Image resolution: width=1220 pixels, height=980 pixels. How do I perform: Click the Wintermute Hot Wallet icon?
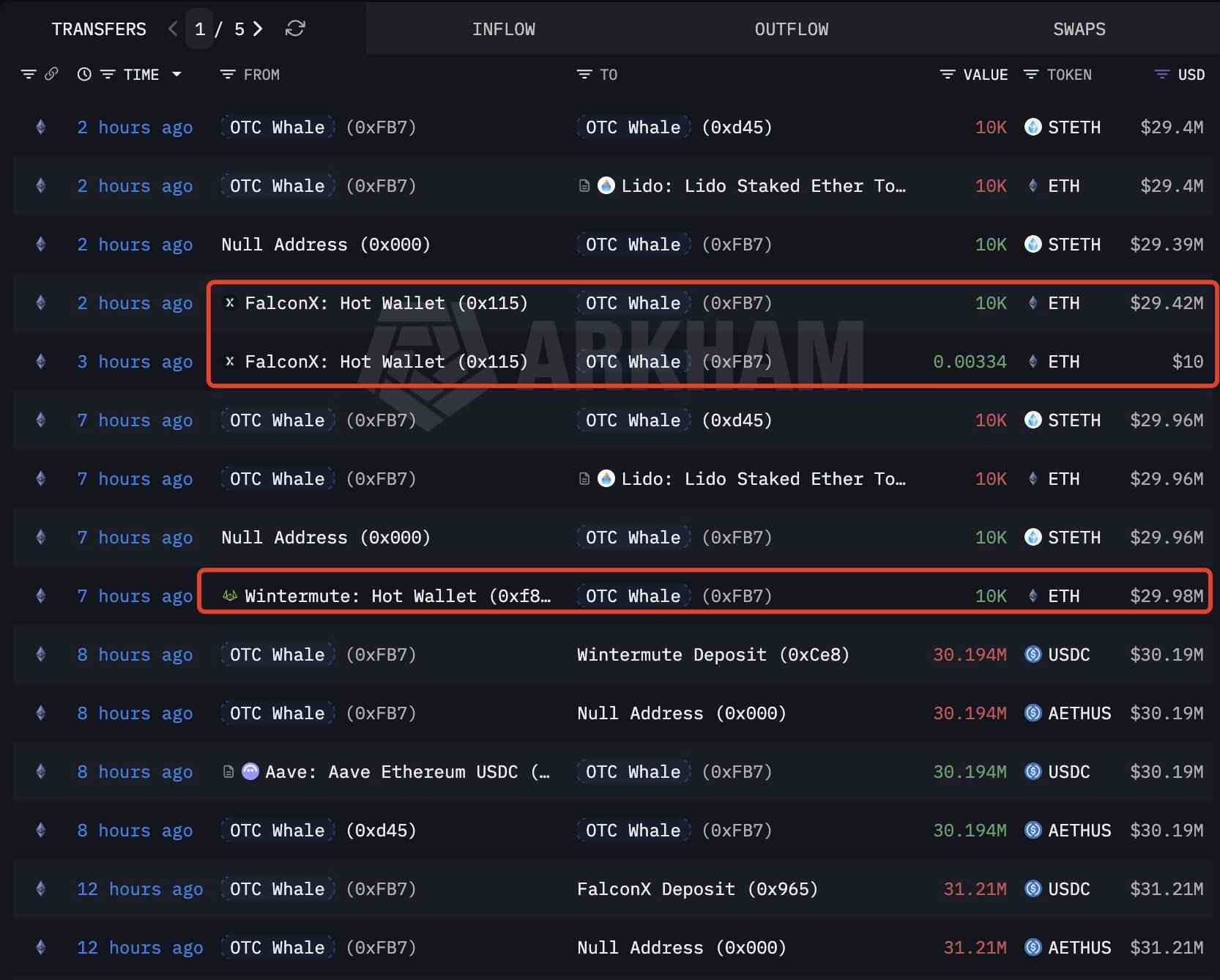pos(230,595)
